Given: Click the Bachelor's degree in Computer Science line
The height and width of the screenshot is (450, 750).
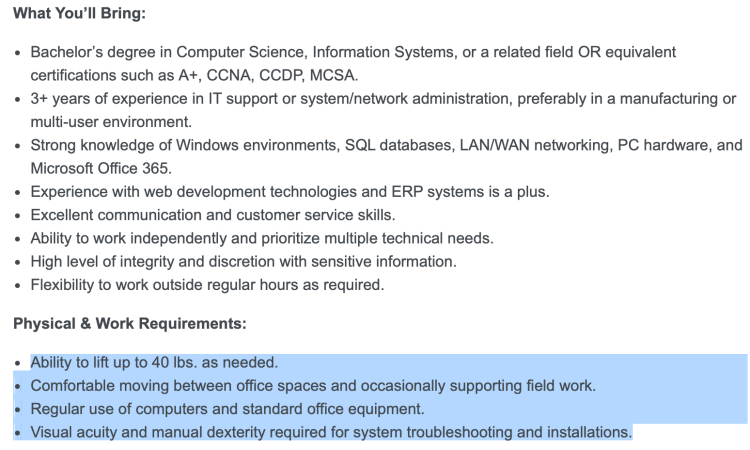Looking at the screenshot, I should click(353, 52).
